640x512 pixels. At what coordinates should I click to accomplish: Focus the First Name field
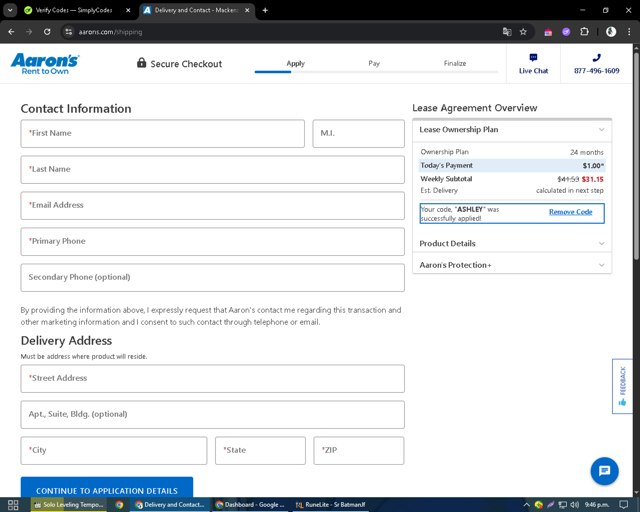[x=162, y=134]
